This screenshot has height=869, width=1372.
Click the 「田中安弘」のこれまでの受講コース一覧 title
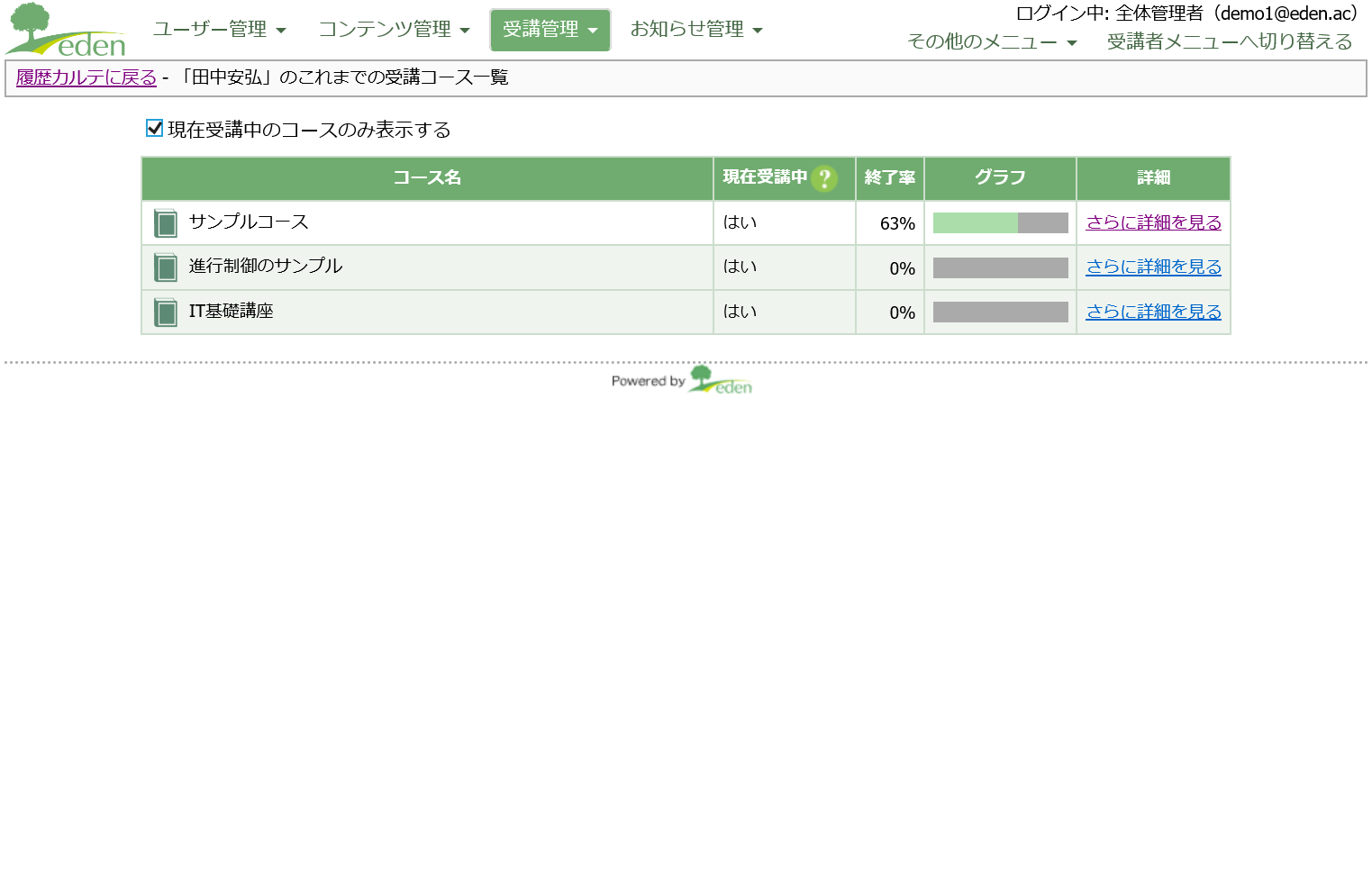point(342,77)
